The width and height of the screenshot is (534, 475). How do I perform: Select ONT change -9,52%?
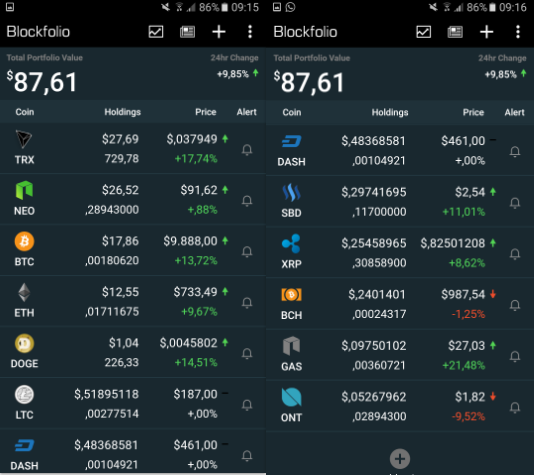point(468,416)
